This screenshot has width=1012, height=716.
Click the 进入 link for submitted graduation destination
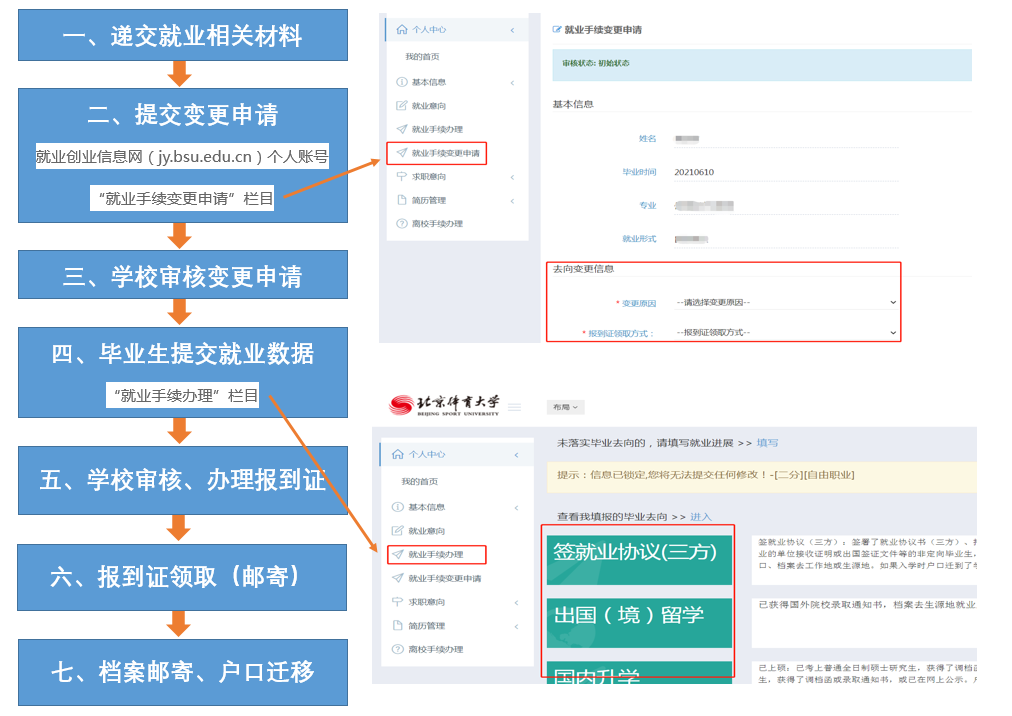(701, 517)
